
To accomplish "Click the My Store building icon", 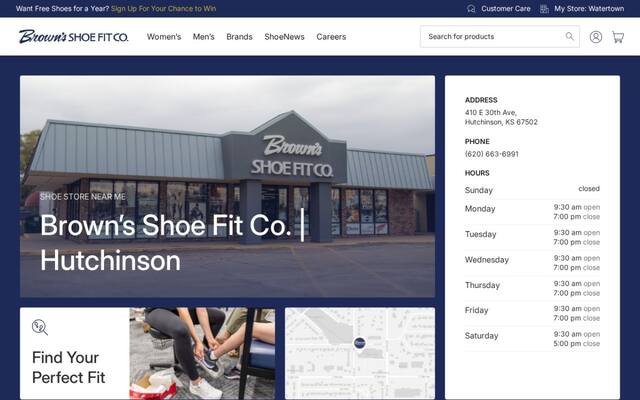I will click(544, 9).
